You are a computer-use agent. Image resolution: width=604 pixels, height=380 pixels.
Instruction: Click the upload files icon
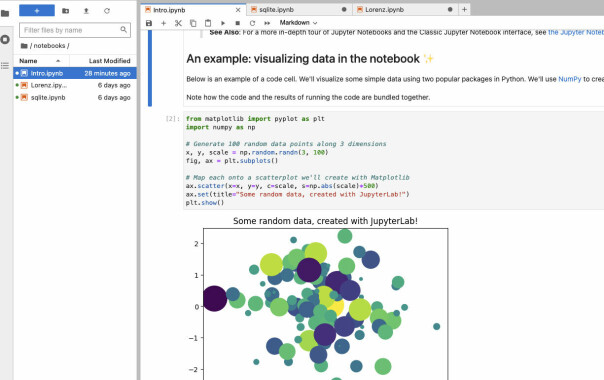coord(86,11)
